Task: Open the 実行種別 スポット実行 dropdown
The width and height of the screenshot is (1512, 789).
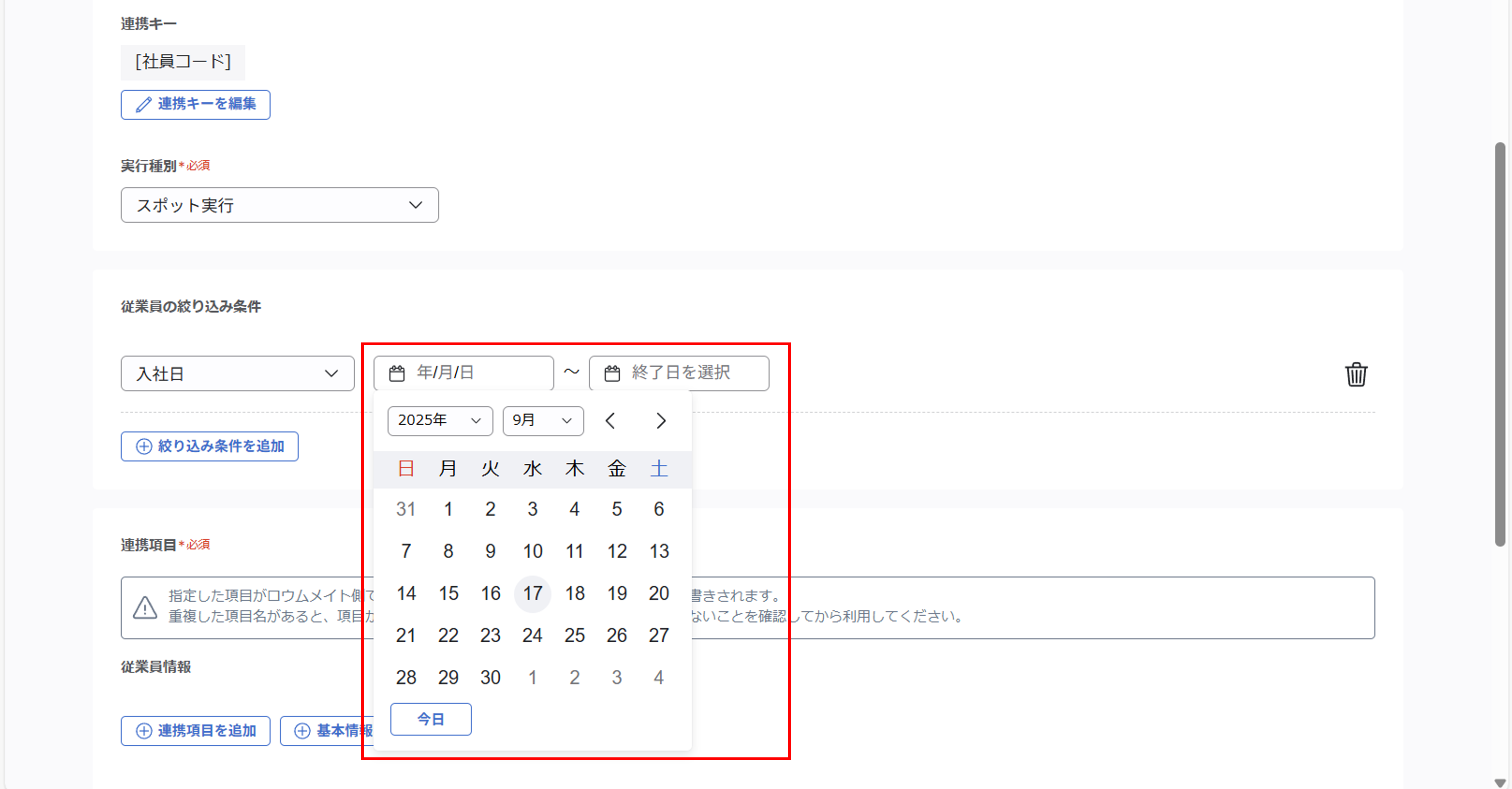Action: 279,205
